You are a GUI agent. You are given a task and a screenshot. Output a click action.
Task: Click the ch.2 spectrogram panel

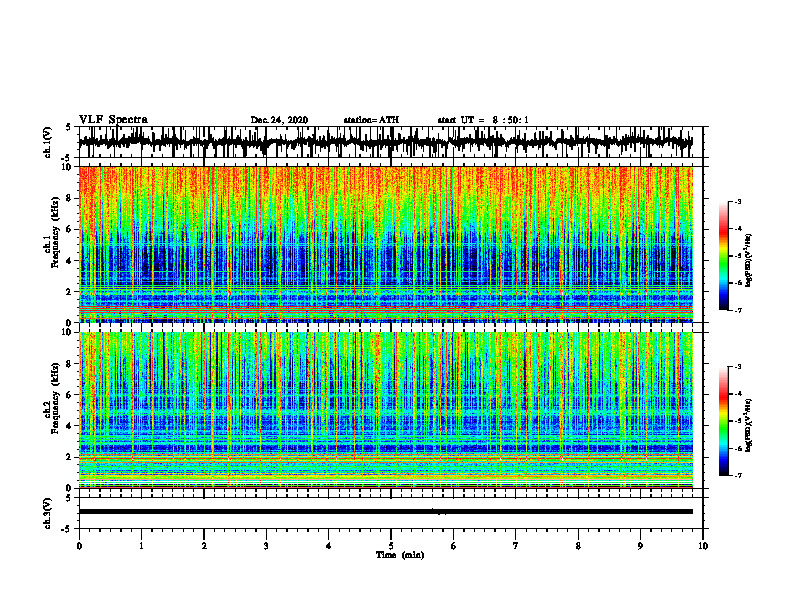[385, 410]
